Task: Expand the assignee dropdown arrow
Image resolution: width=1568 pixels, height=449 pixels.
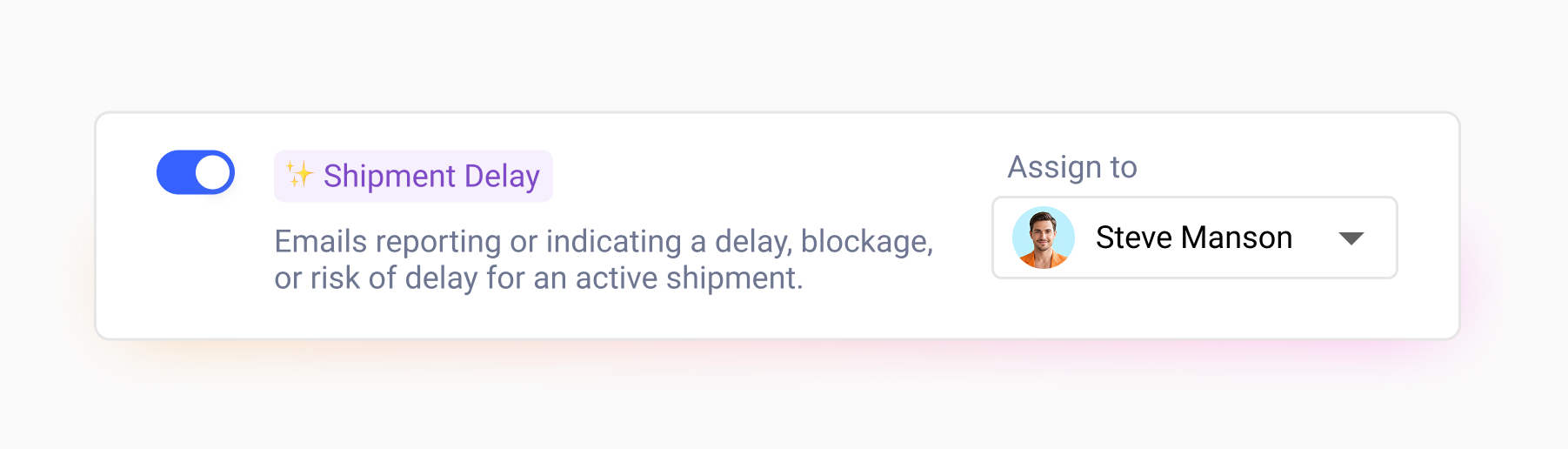Action: (x=1351, y=238)
